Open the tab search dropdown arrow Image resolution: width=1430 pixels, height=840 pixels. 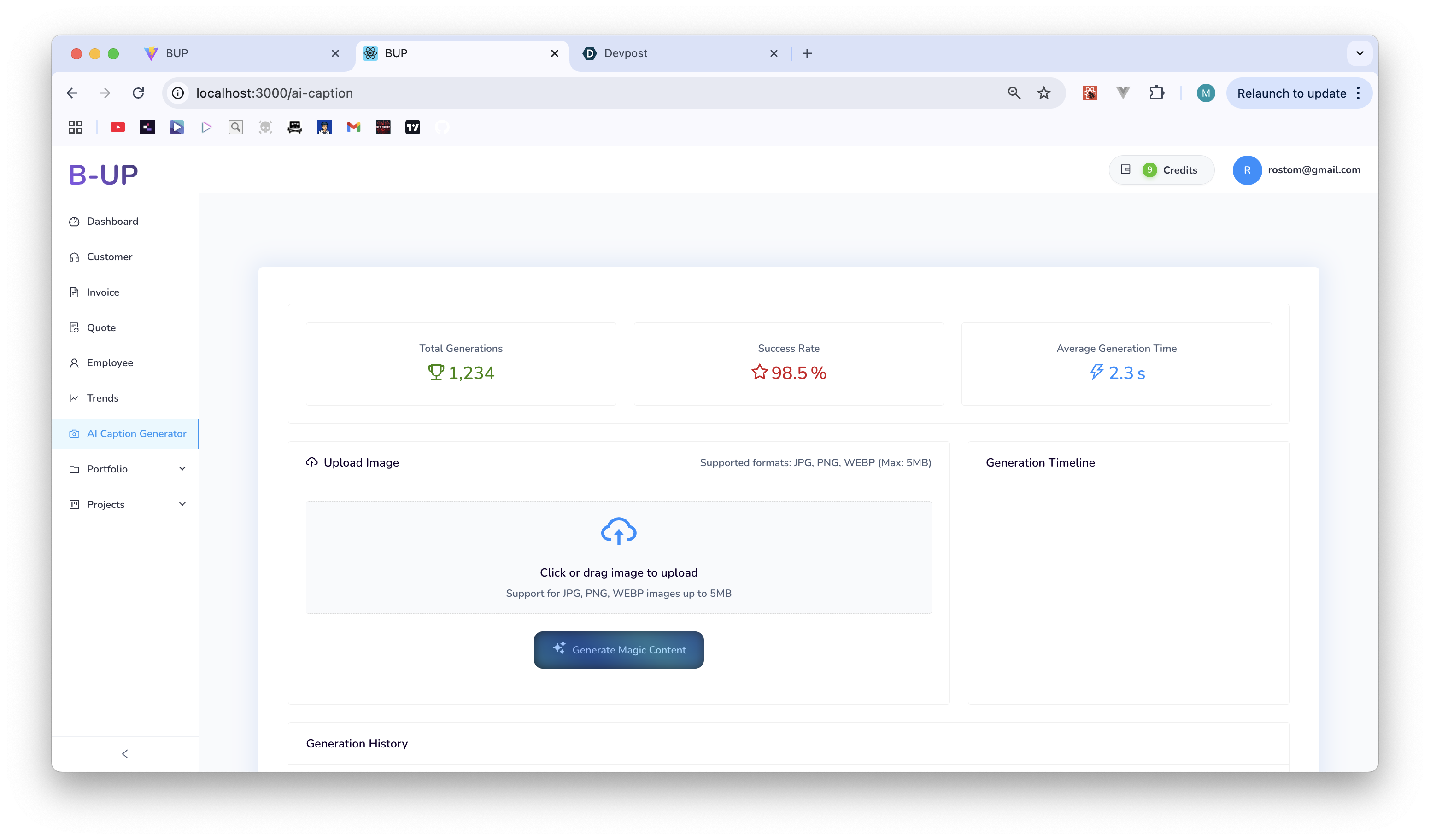click(1360, 53)
